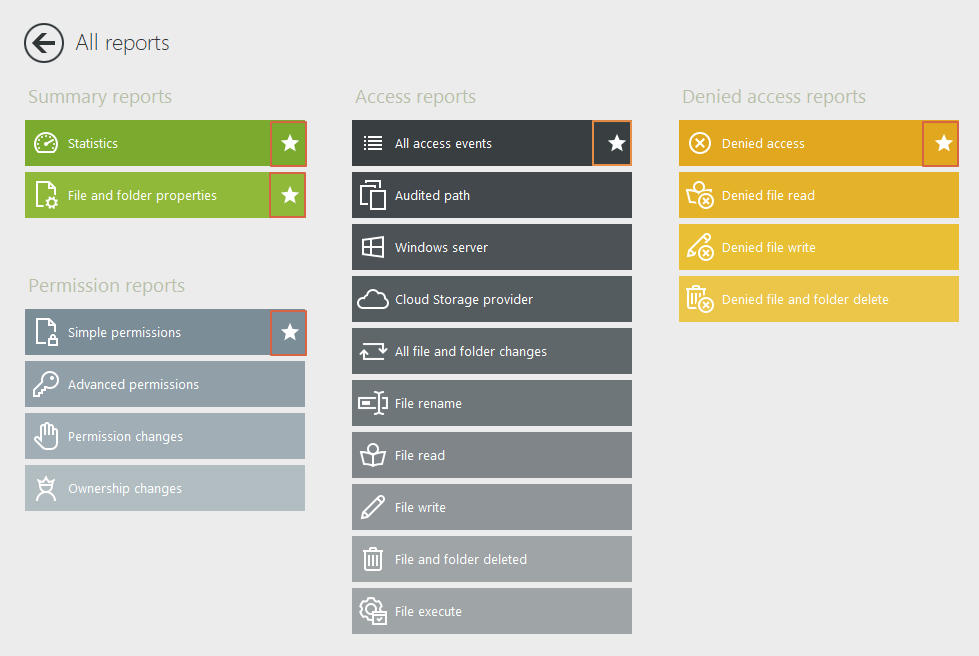Viewport: 979px width, 656px height.
Task: Toggle favorite star on Simple permissions
Action: (x=289, y=333)
